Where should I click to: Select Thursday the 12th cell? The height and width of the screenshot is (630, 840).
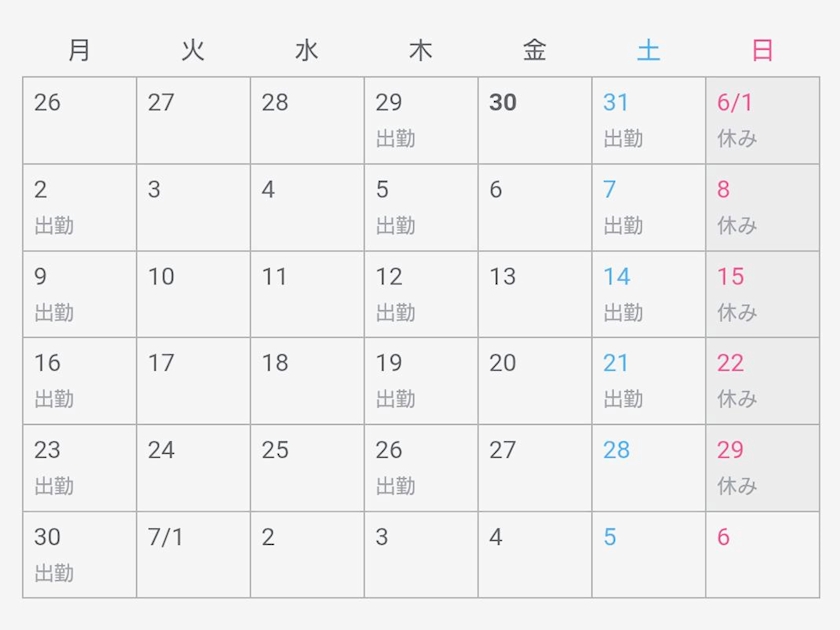(421, 294)
